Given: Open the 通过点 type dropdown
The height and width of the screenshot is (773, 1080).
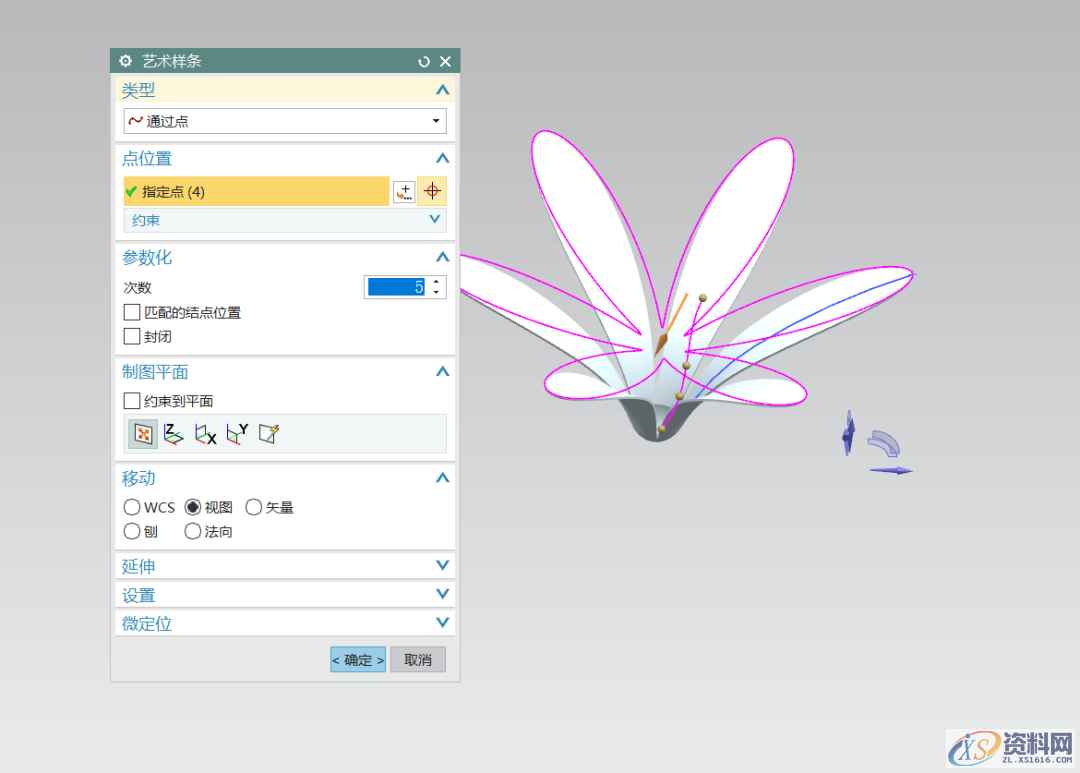Looking at the screenshot, I should pos(284,121).
